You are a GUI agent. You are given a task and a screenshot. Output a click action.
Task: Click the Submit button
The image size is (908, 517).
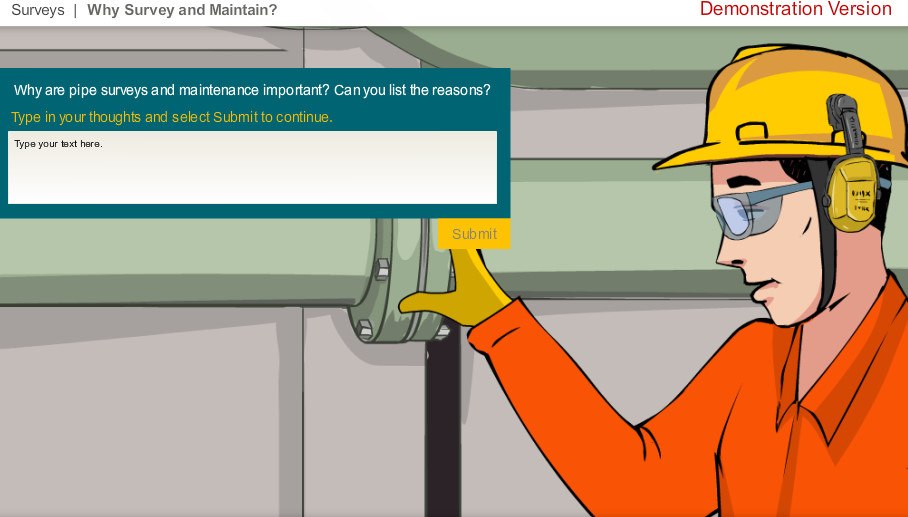click(x=474, y=234)
